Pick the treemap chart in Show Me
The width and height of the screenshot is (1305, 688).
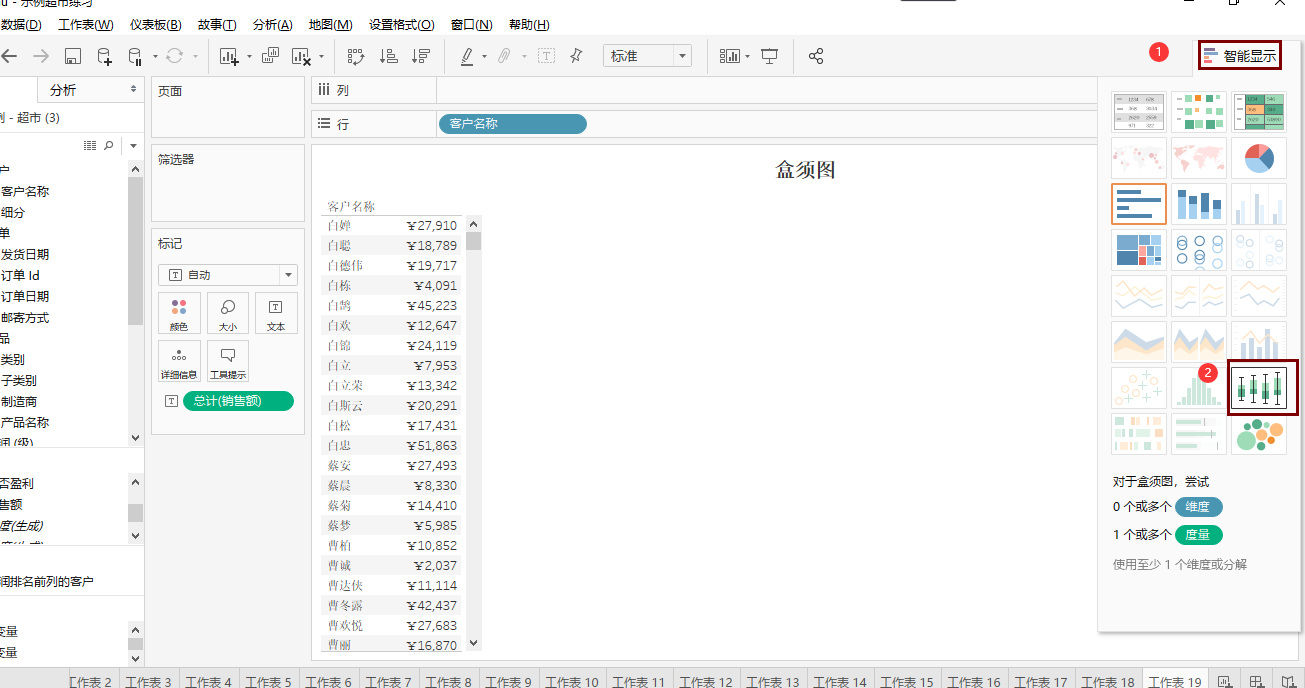(1139, 249)
